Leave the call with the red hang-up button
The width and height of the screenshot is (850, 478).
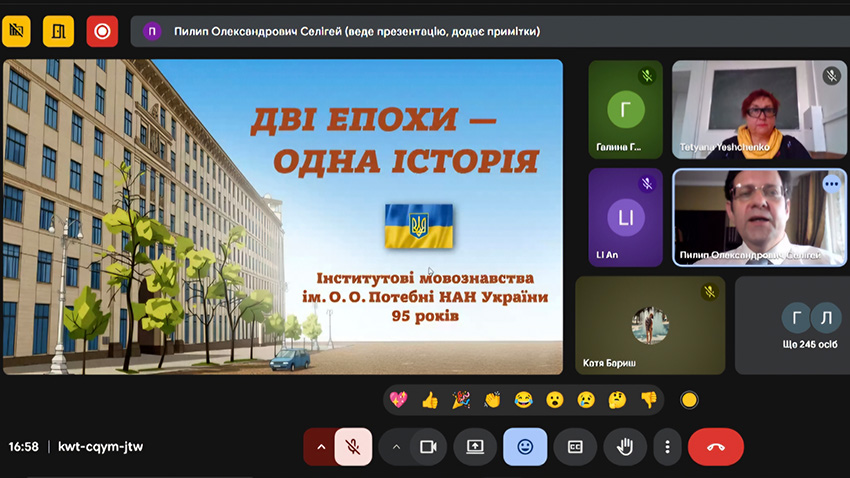pos(716,447)
